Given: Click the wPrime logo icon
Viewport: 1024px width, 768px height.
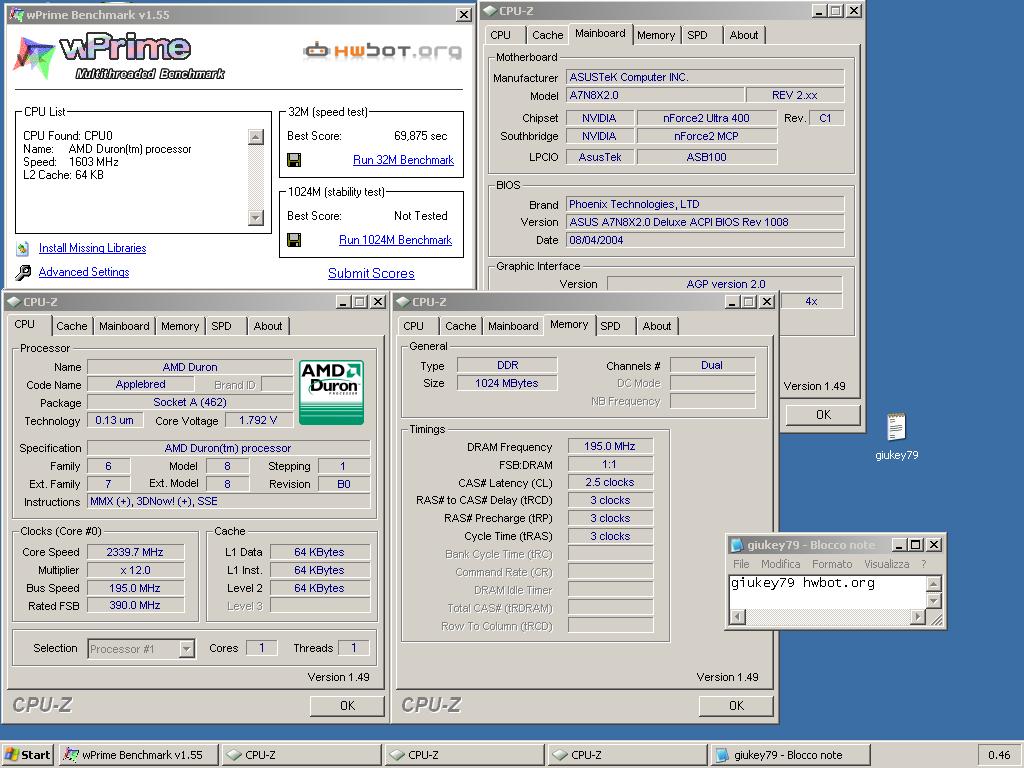Looking at the screenshot, I should [x=33, y=57].
